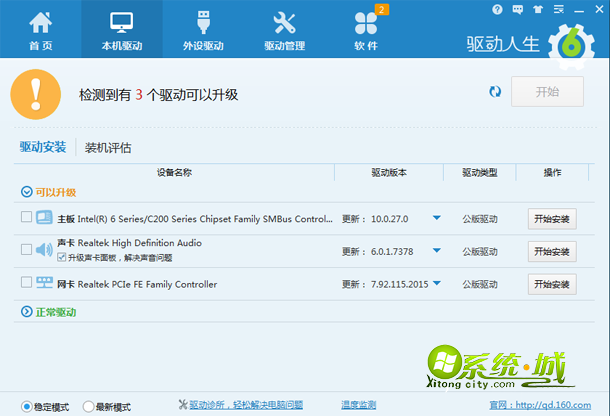Open version dropdown for 10.0.27.0
The image size is (610, 416).
(436, 218)
